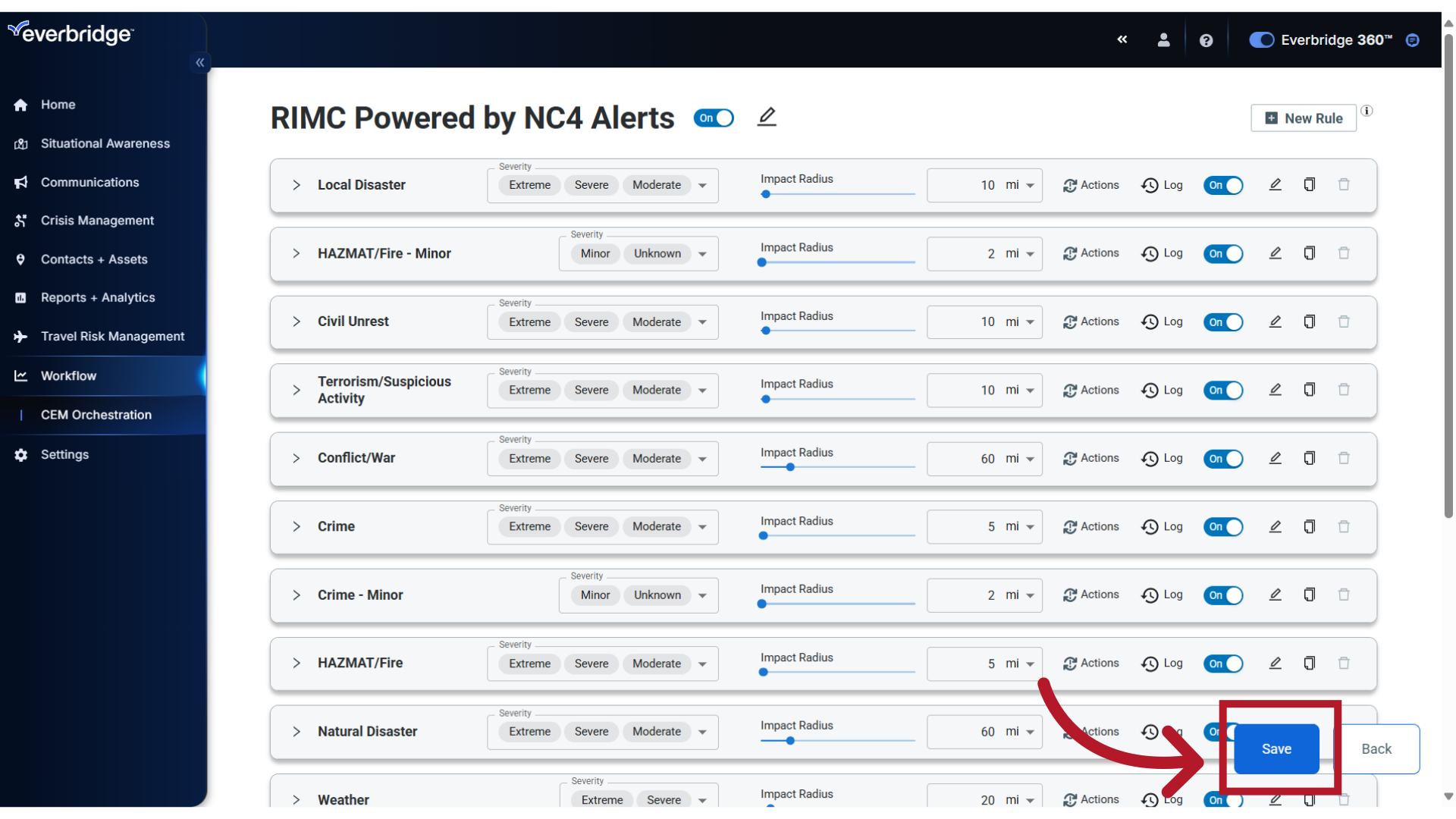Click the New Rule button
Viewport: 1456px width, 819px height.
[1303, 118]
